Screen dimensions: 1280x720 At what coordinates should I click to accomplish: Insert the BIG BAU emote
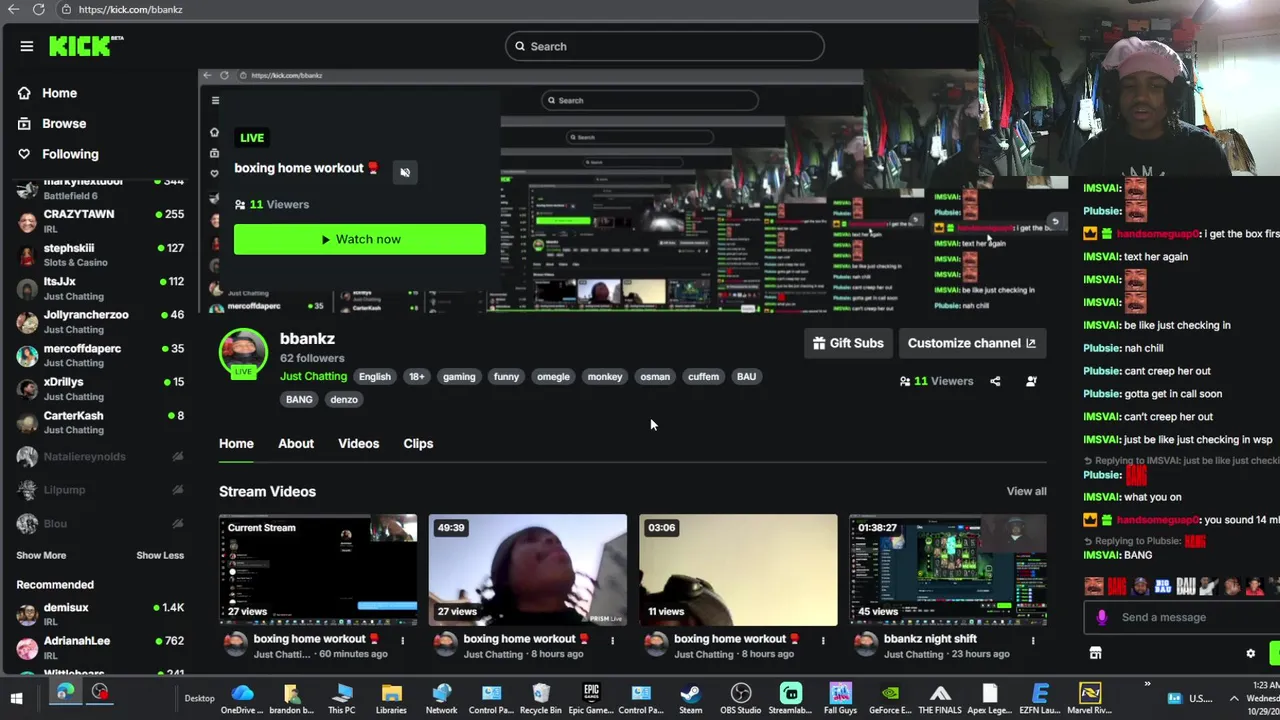pyautogui.click(x=1162, y=587)
